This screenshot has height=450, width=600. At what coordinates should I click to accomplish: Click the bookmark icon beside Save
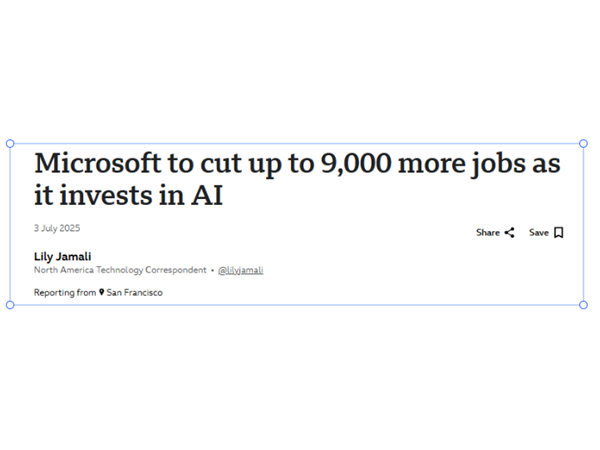(559, 233)
